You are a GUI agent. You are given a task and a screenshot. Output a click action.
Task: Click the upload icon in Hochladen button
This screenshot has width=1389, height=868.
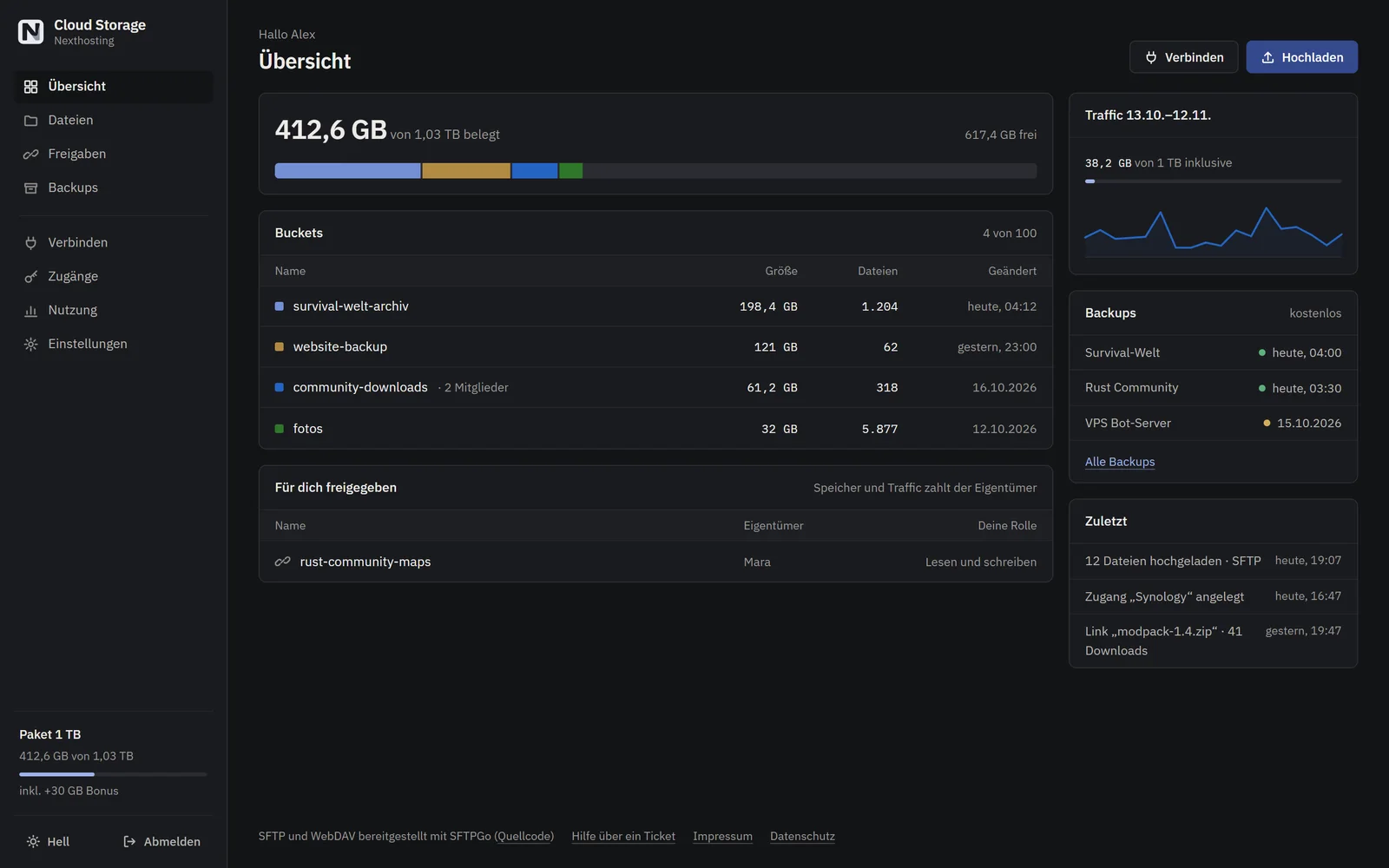click(1267, 57)
